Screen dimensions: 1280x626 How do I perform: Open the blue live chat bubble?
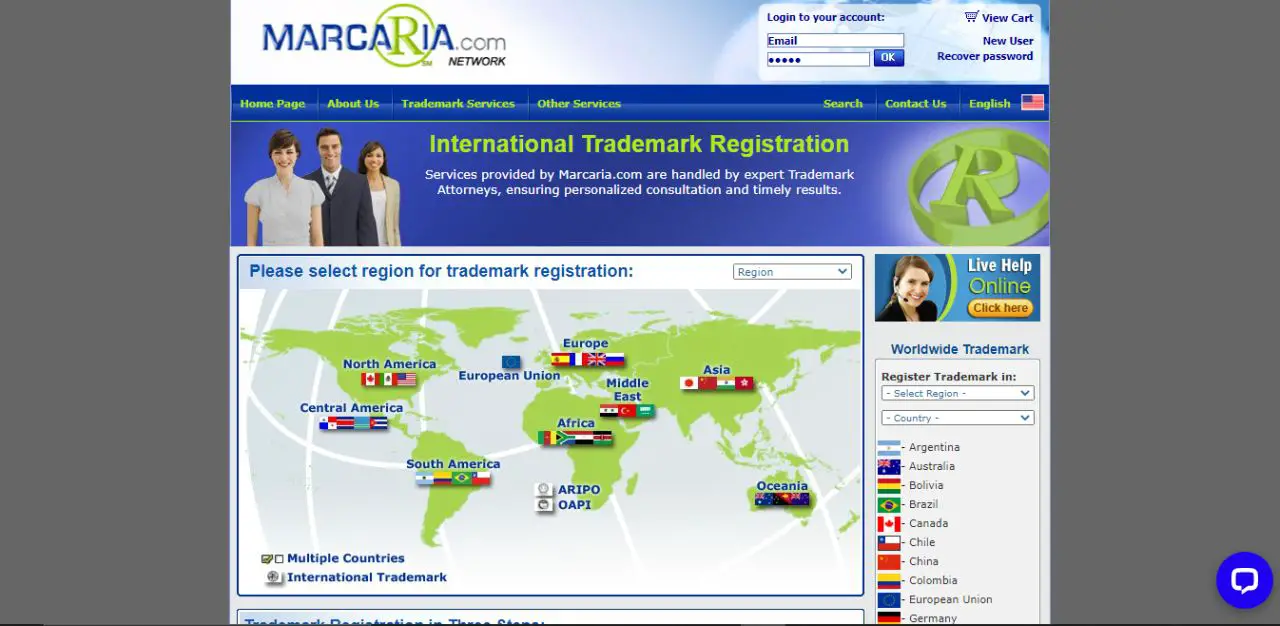(x=1244, y=580)
